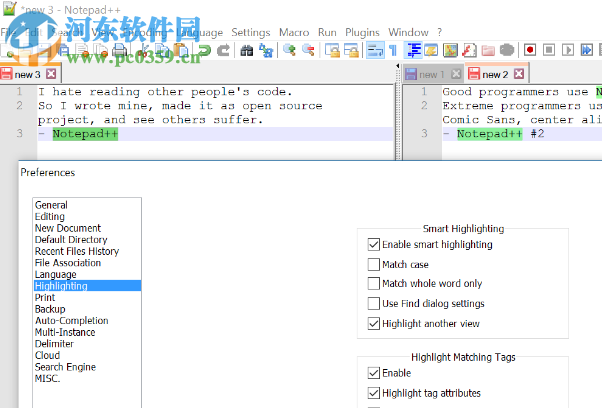Toggle Show All Characters pilcrow icon
This screenshot has width=602, height=408.
[393, 50]
